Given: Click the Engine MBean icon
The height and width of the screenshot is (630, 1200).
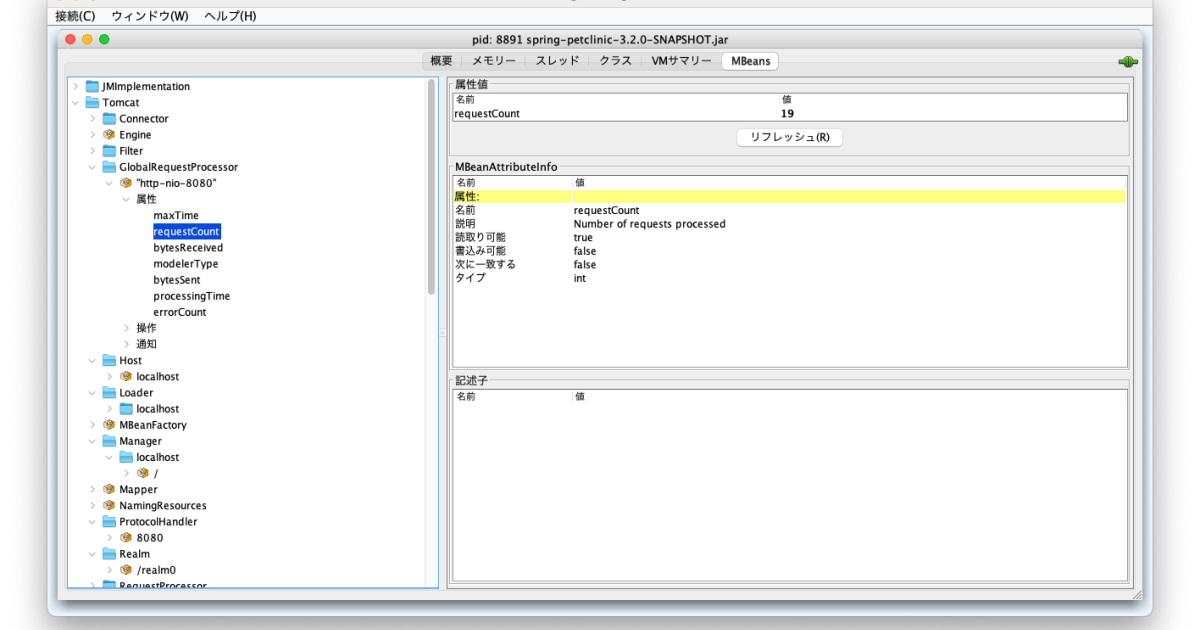Looking at the screenshot, I should click(x=109, y=135).
